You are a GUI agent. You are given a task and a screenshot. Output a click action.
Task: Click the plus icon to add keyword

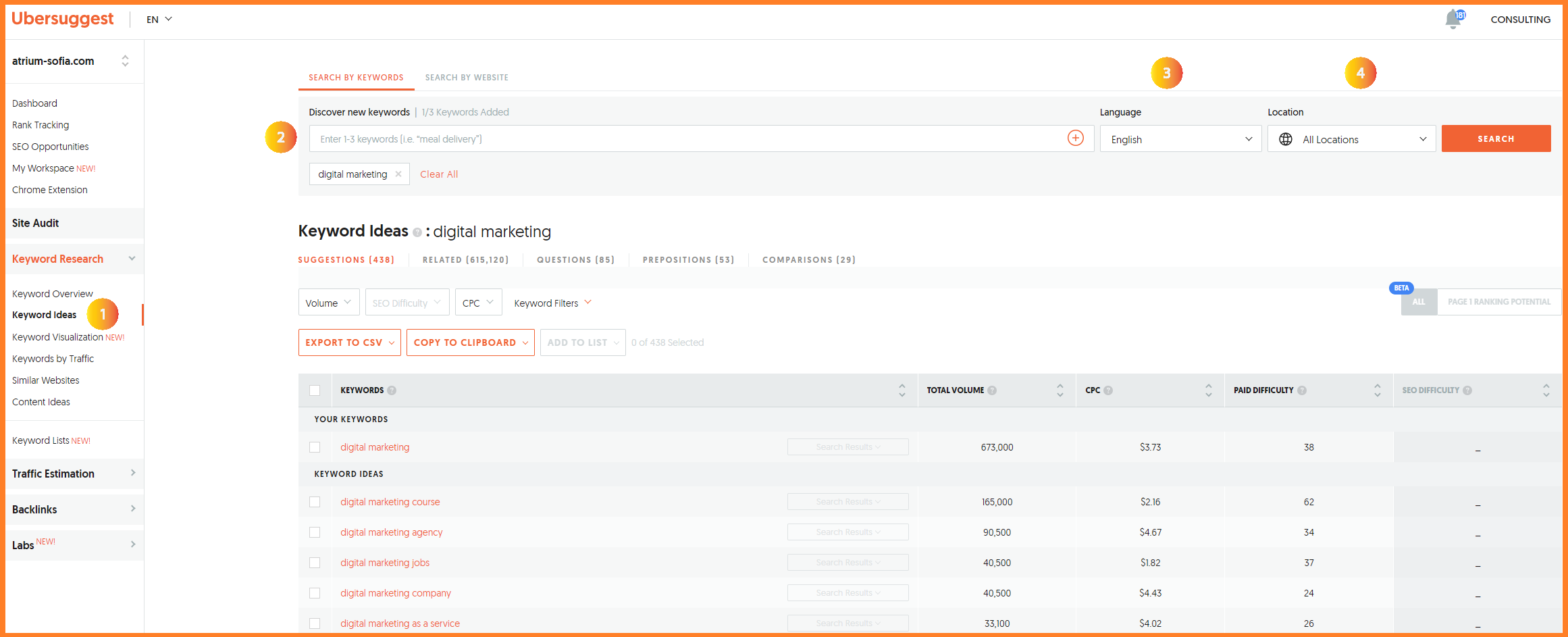(x=1075, y=138)
